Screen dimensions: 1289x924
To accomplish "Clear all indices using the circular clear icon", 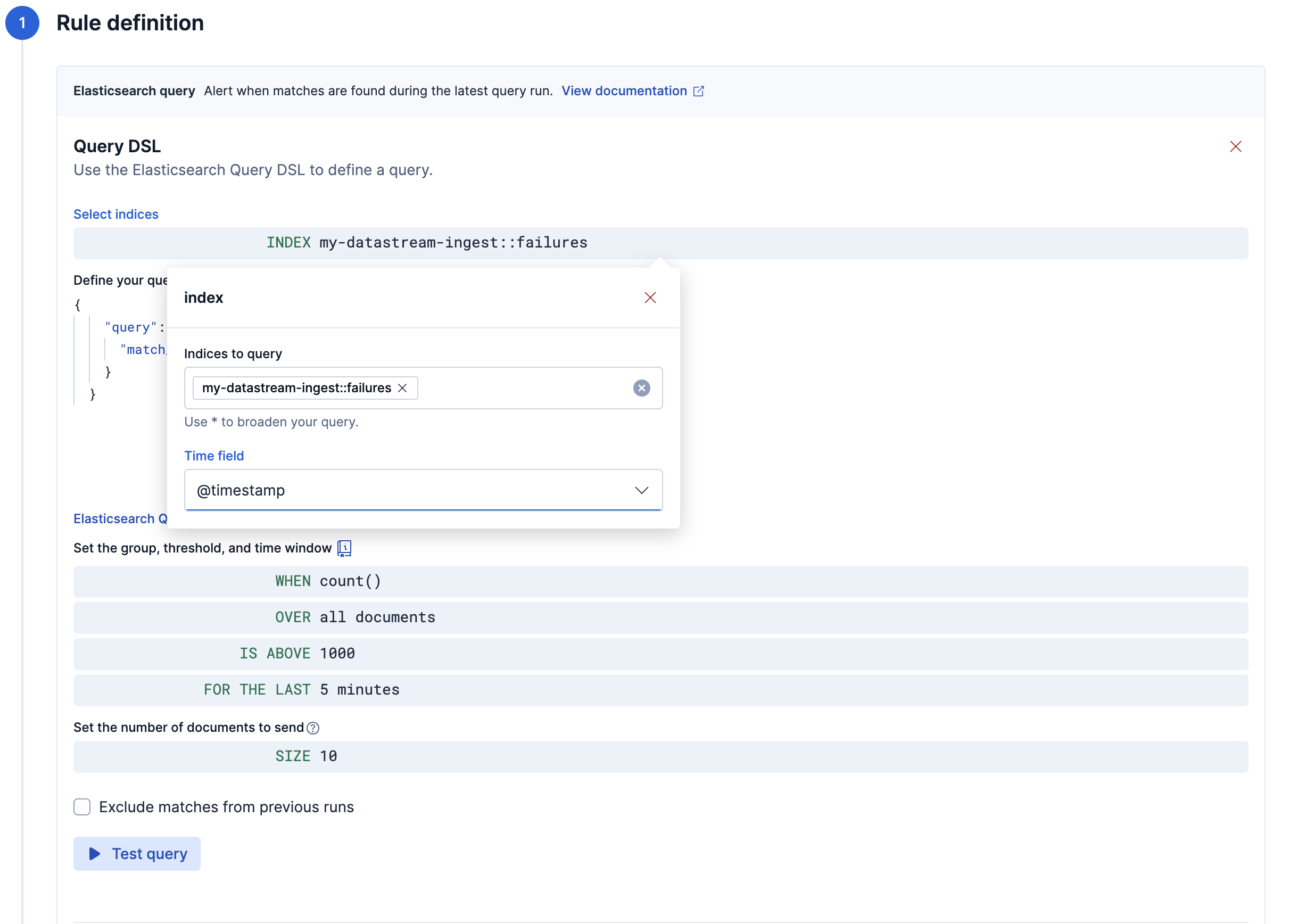I will 641,387.
